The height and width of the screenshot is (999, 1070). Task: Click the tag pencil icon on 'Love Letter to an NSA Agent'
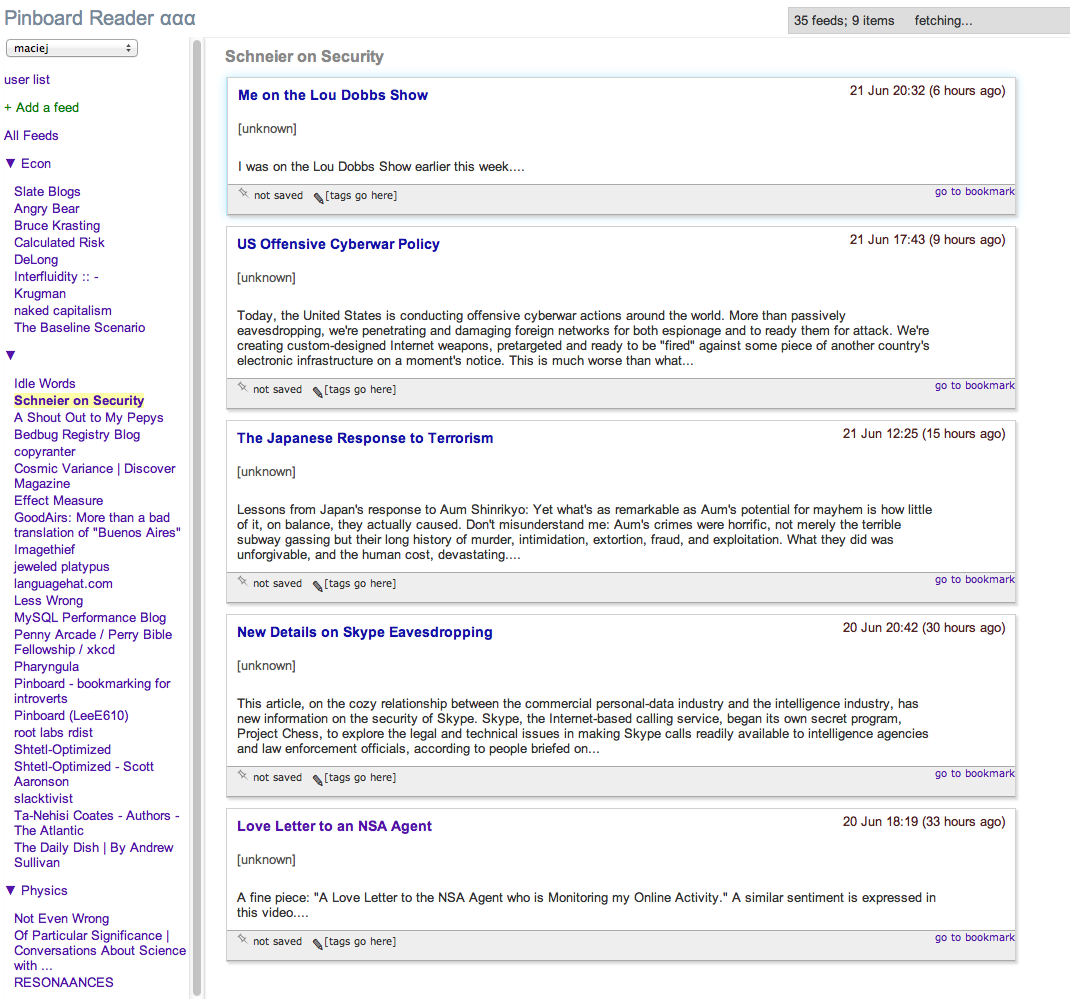click(x=318, y=943)
